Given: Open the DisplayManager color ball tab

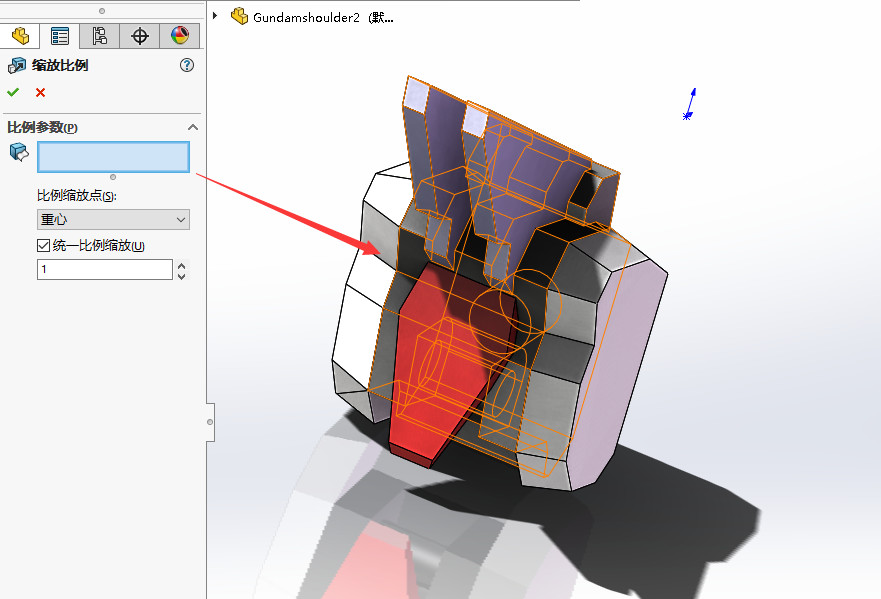Looking at the screenshot, I should (x=180, y=36).
